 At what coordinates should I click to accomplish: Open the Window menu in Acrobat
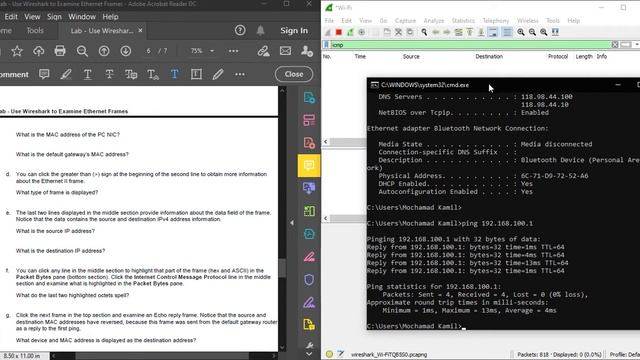pyautogui.click(x=82, y=17)
